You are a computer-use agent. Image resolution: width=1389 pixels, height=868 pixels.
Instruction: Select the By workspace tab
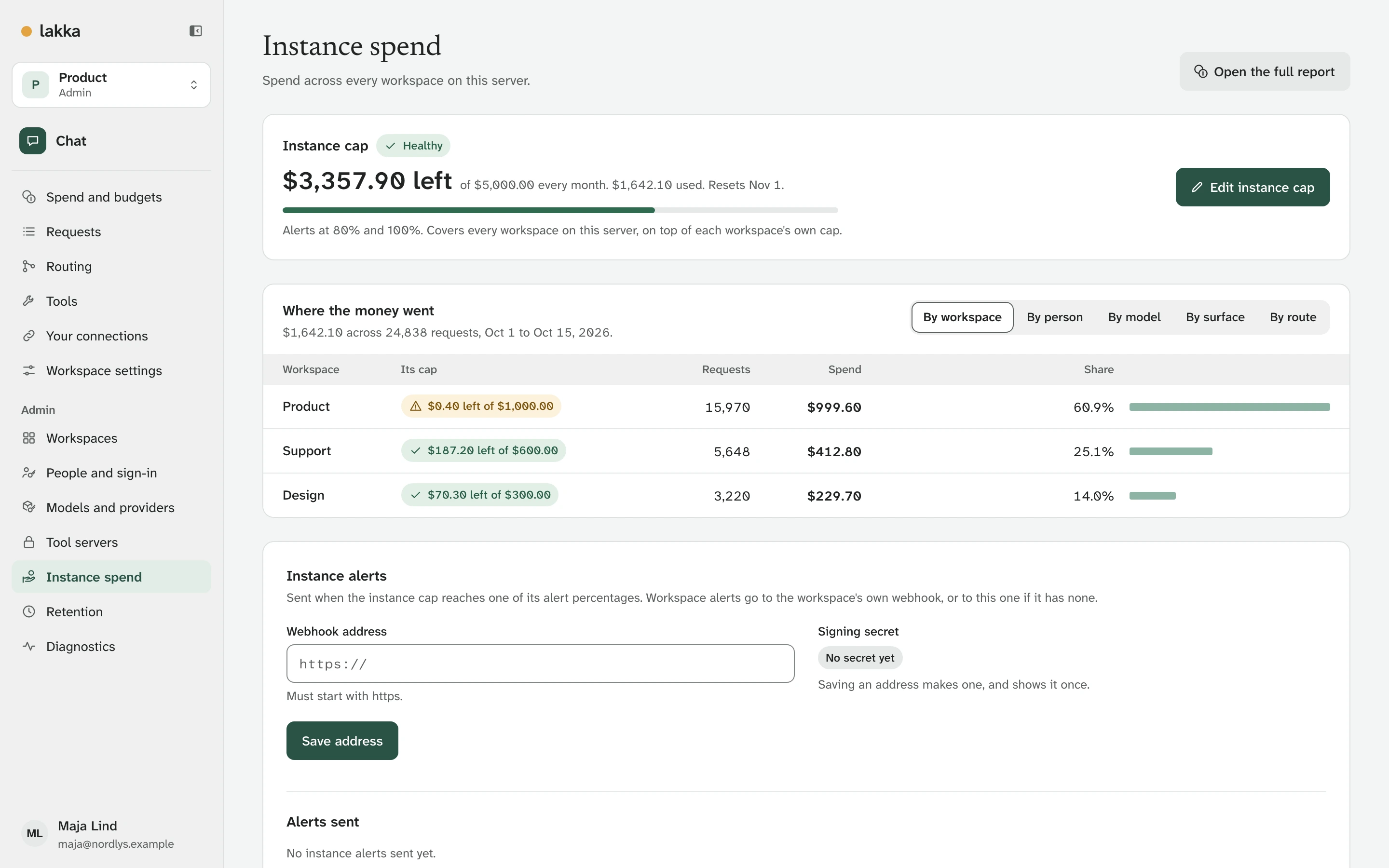[962, 317]
